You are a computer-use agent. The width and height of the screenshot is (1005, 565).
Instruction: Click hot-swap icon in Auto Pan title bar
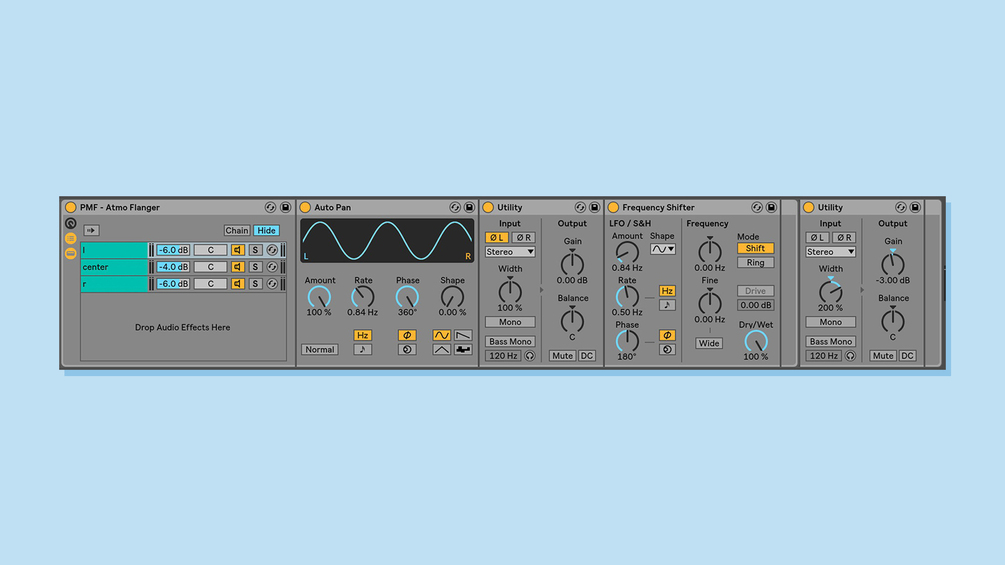(x=454, y=208)
